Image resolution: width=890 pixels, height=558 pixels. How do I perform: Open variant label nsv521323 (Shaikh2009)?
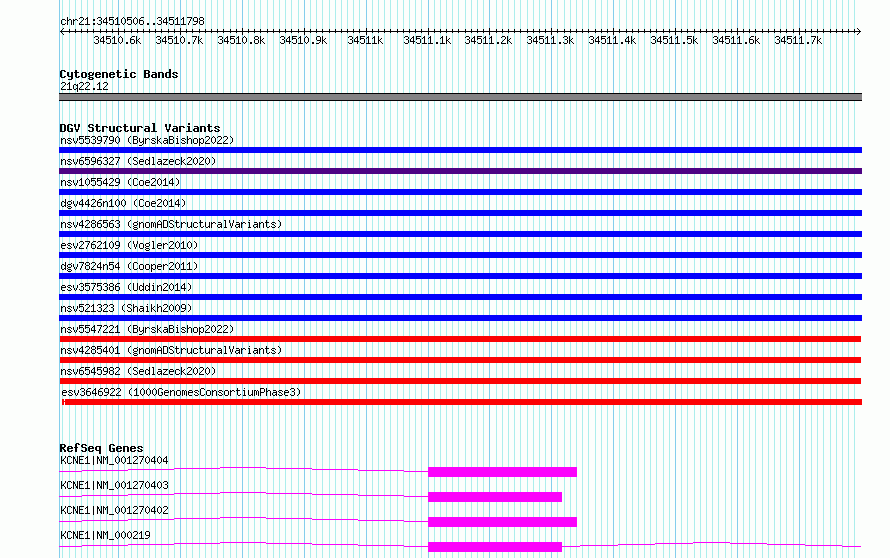point(126,308)
